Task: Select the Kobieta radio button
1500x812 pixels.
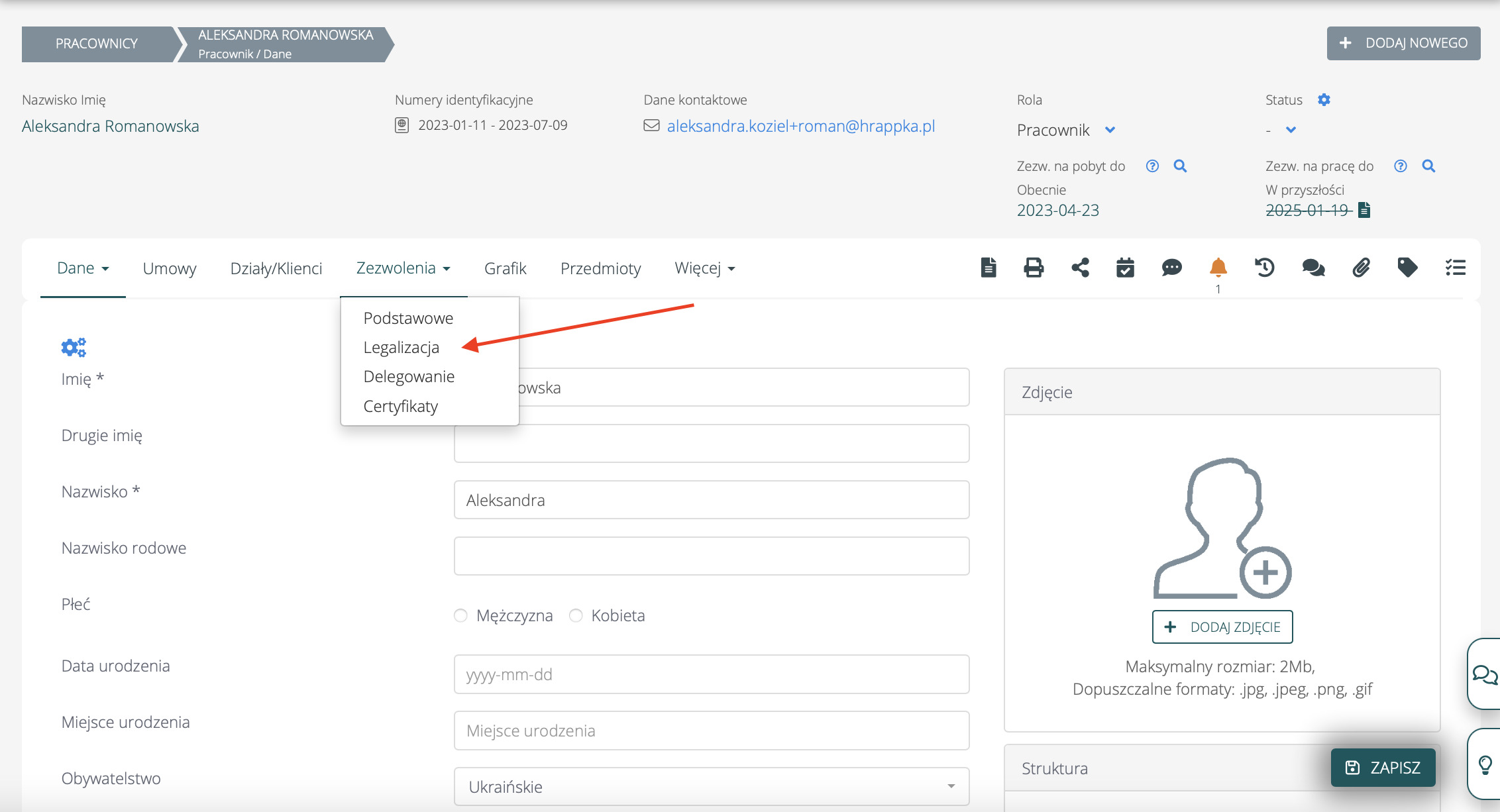Action: (x=576, y=615)
